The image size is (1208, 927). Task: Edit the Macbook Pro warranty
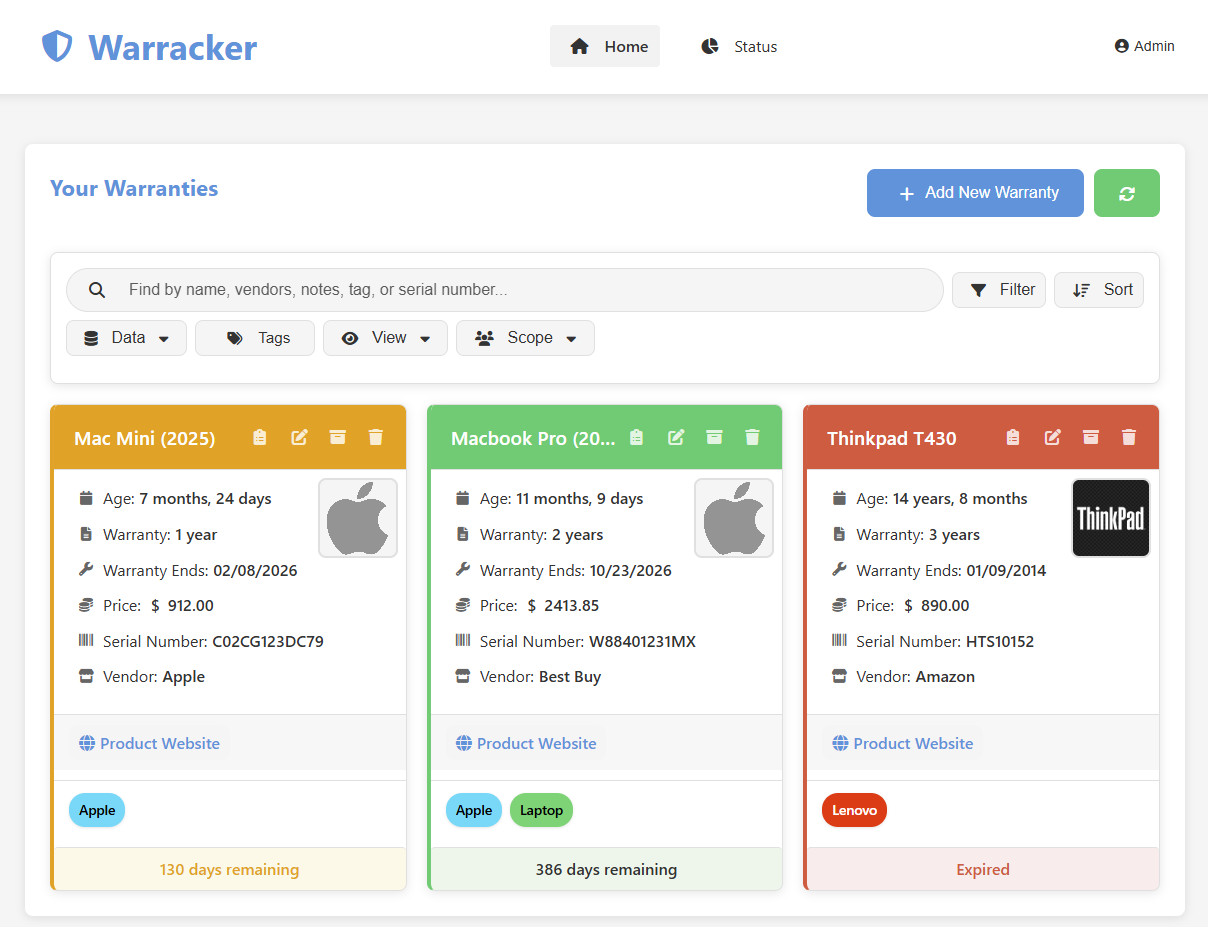pyautogui.click(x=676, y=437)
